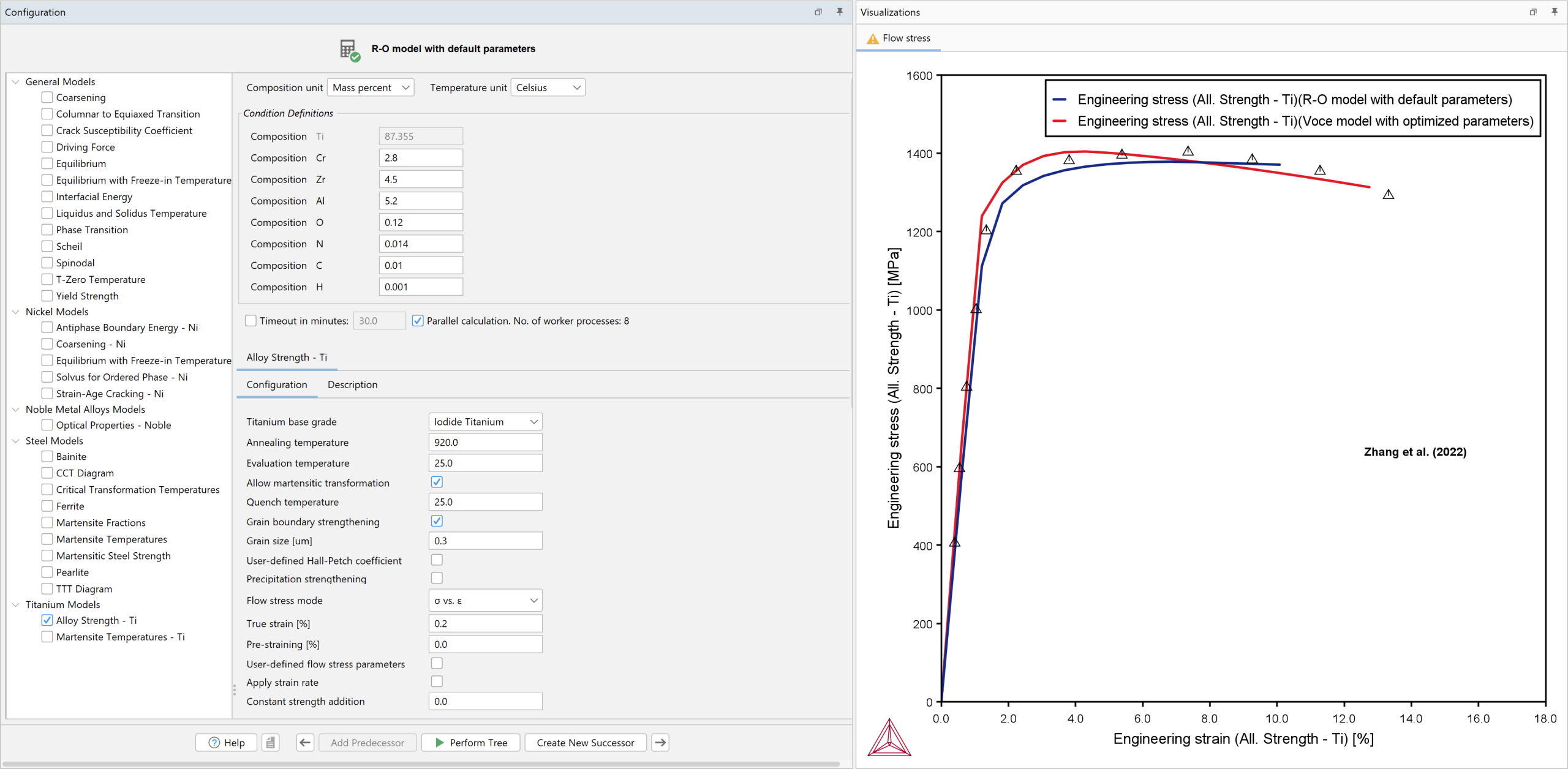1568x769 pixels.
Task: Click the Grain size input field
Action: [x=486, y=541]
